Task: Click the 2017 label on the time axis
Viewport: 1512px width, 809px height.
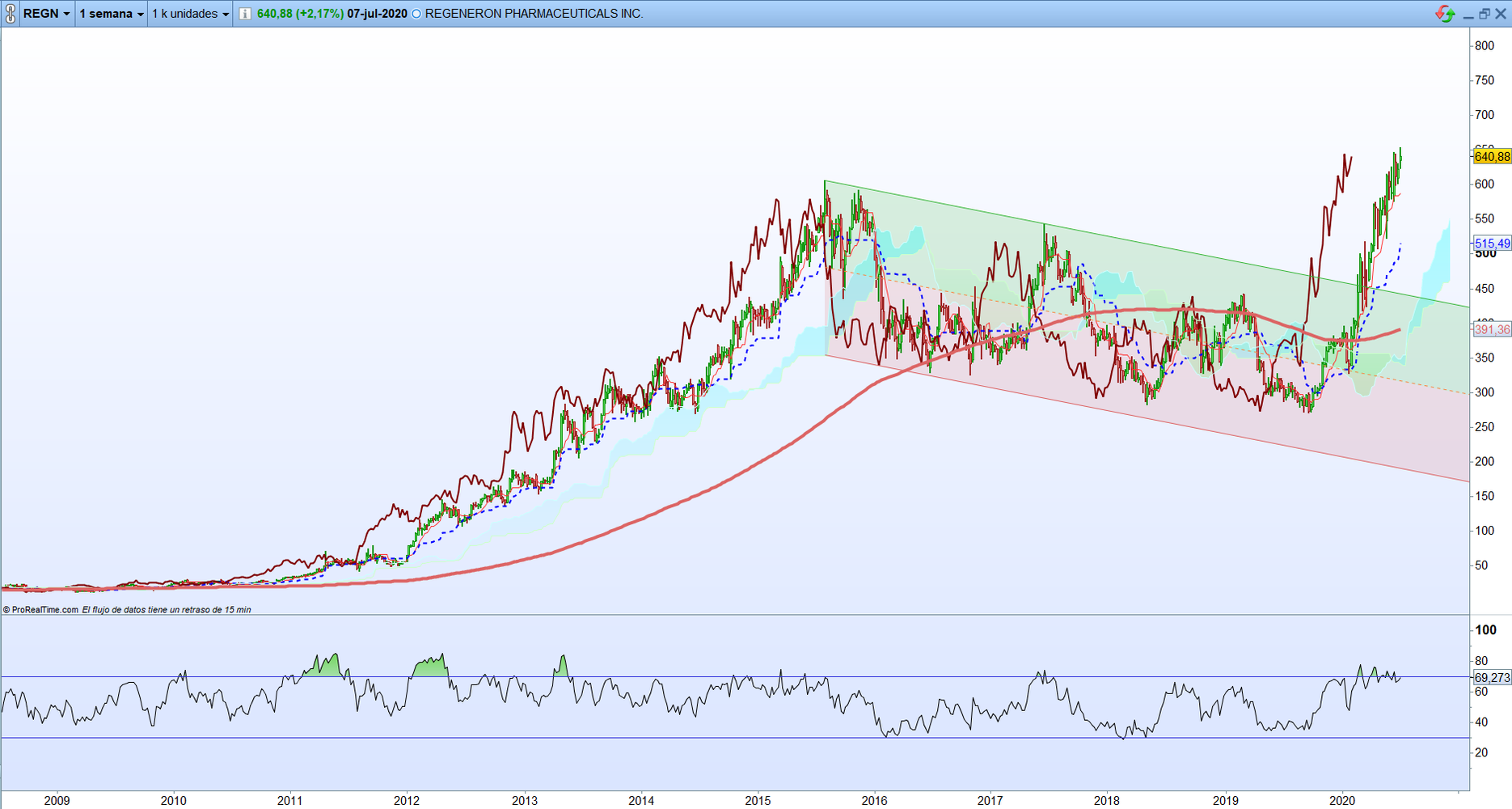Action: [990, 801]
